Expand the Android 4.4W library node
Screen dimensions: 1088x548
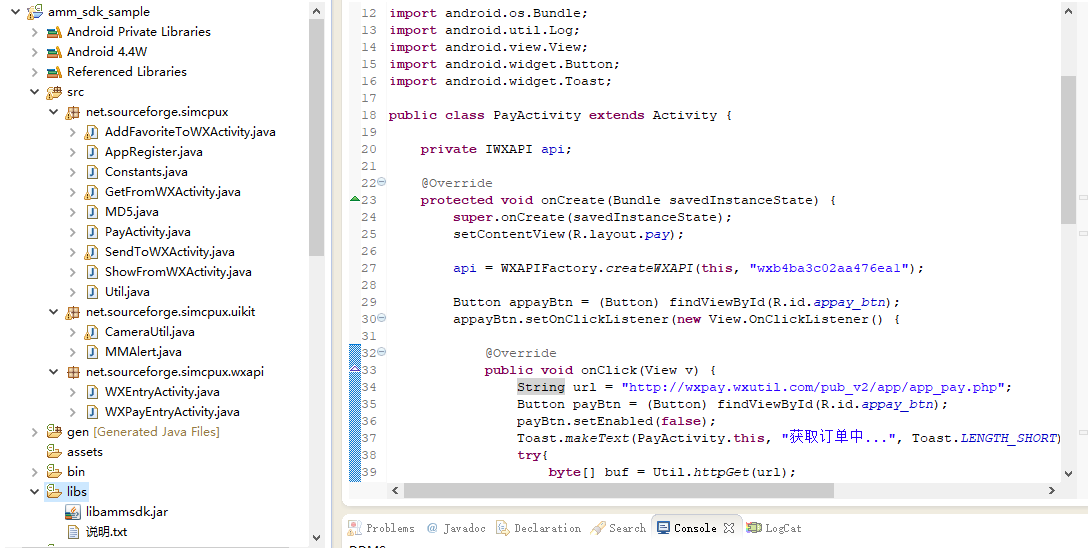coord(34,52)
